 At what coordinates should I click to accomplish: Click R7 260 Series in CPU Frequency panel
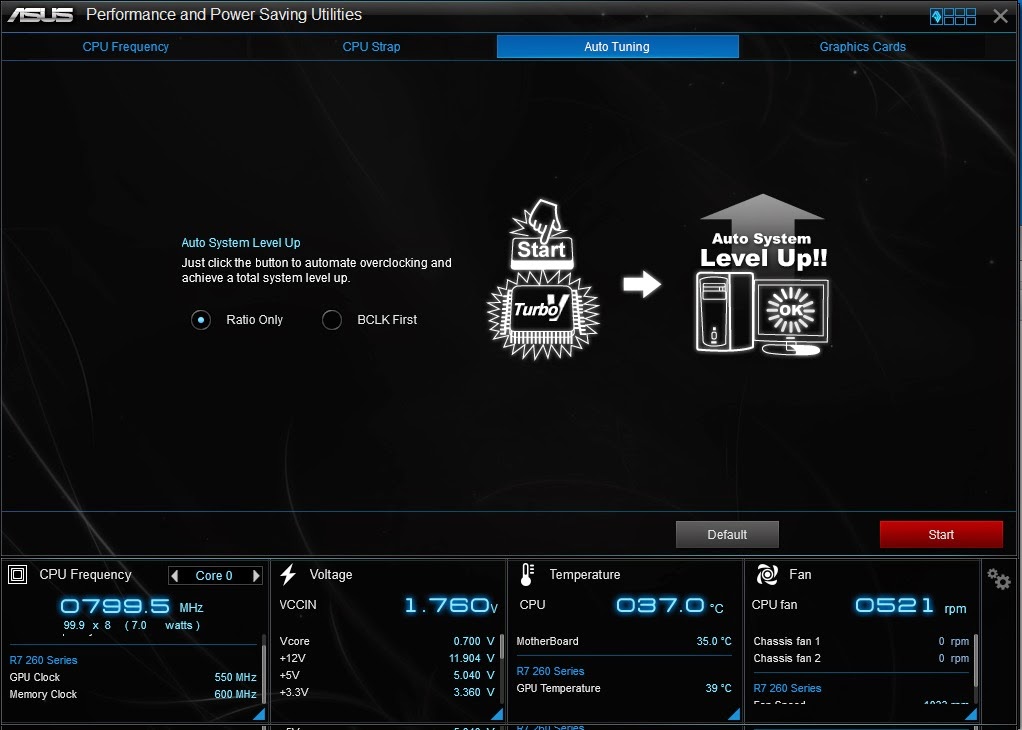[x=43, y=660]
